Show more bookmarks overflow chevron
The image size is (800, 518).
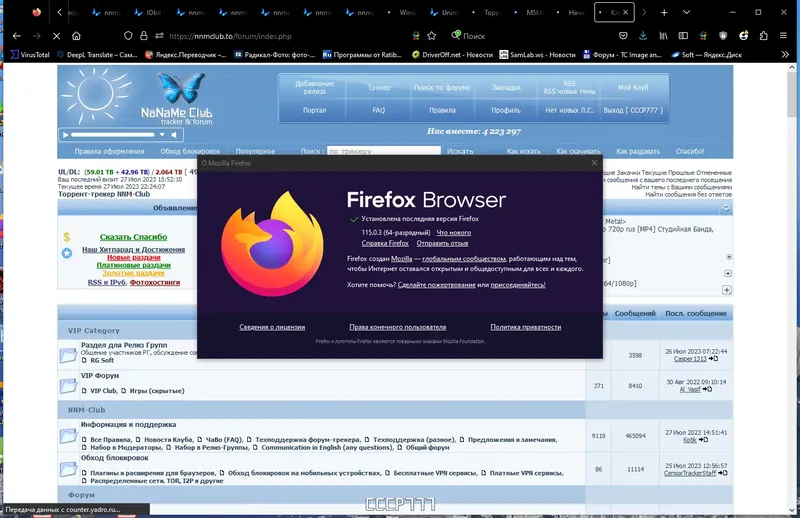pos(785,55)
